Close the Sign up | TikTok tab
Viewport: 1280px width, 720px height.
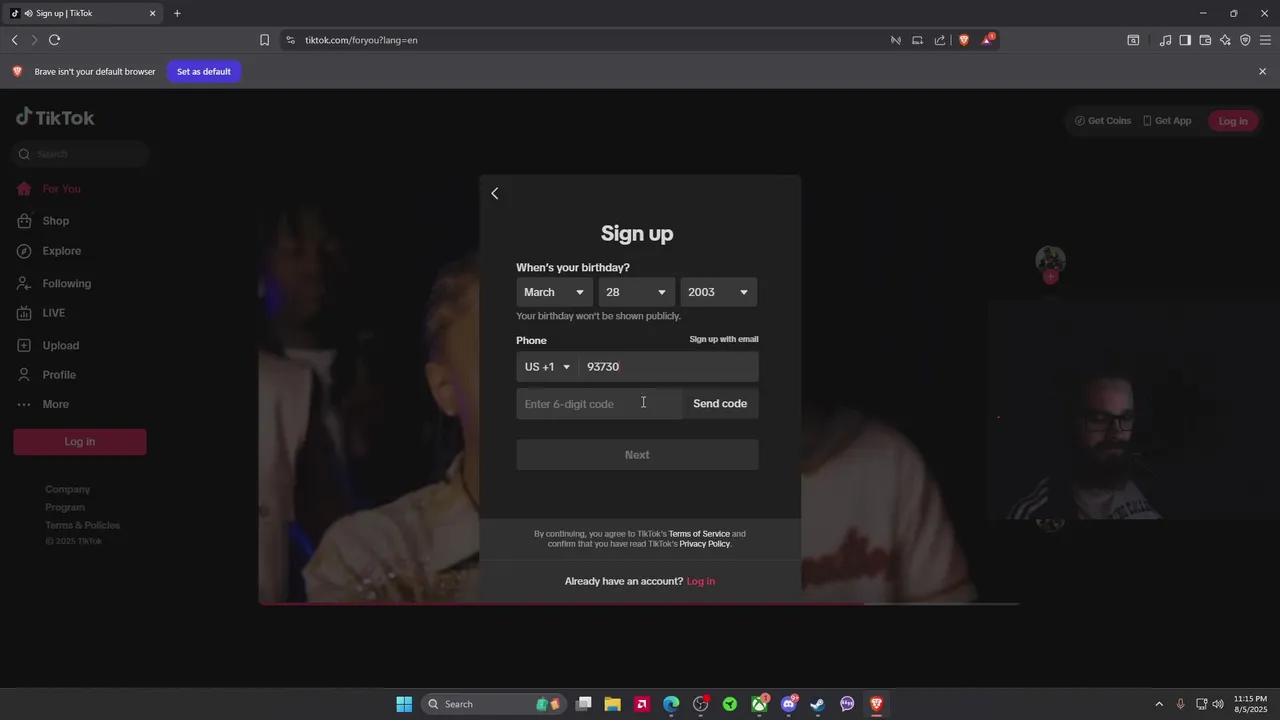152,13
